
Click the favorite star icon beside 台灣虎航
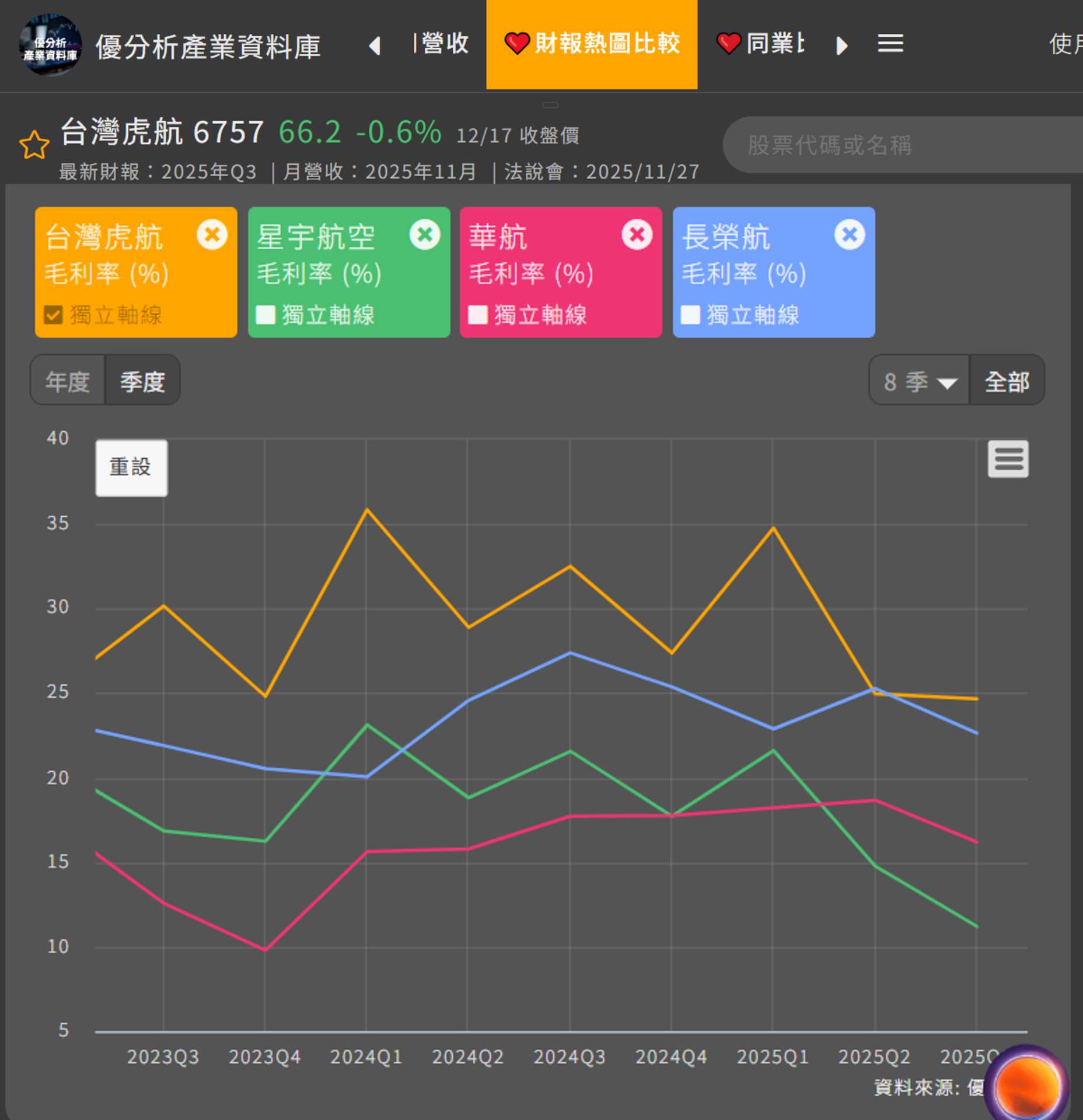point(34,145)
